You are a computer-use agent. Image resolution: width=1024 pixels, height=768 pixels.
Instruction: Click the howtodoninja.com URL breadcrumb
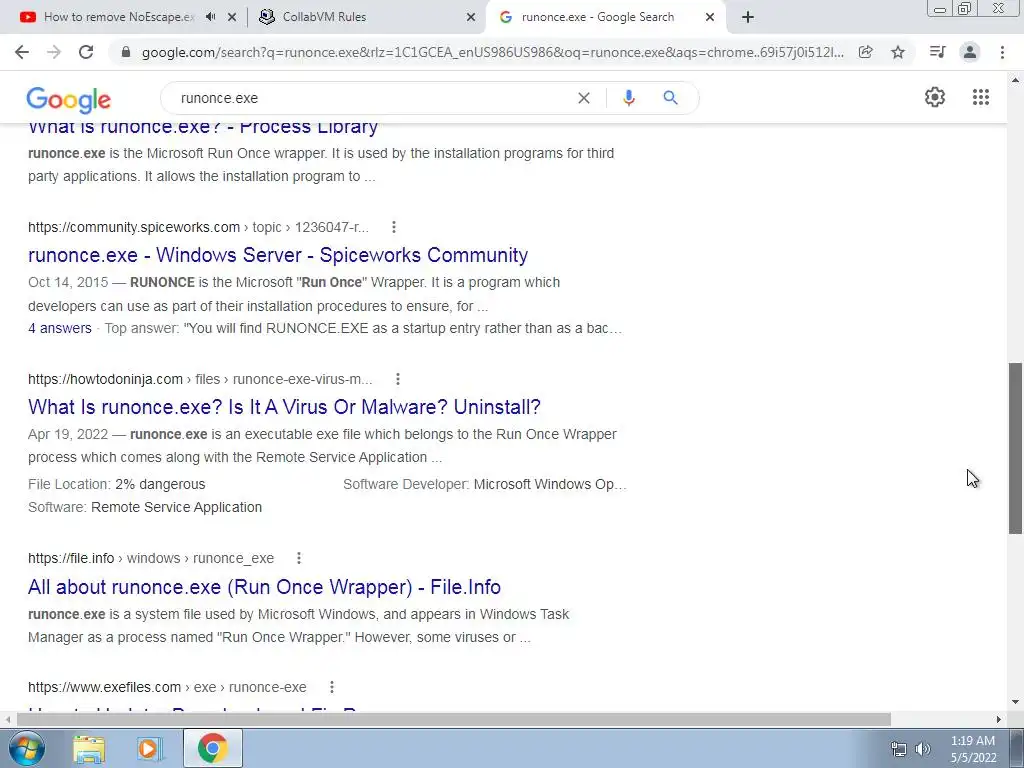pos(200,379)
